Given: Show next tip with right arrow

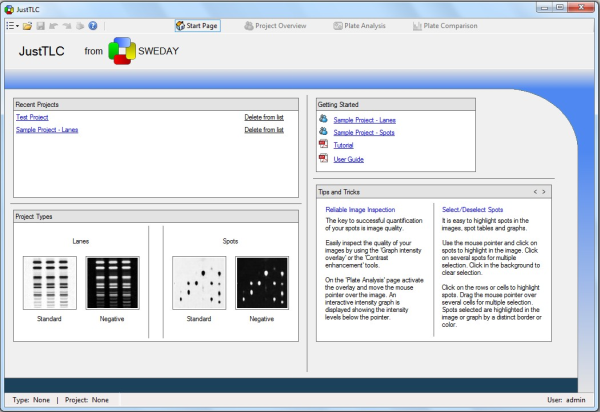Looking at the screenshot, I should [544, 192].
